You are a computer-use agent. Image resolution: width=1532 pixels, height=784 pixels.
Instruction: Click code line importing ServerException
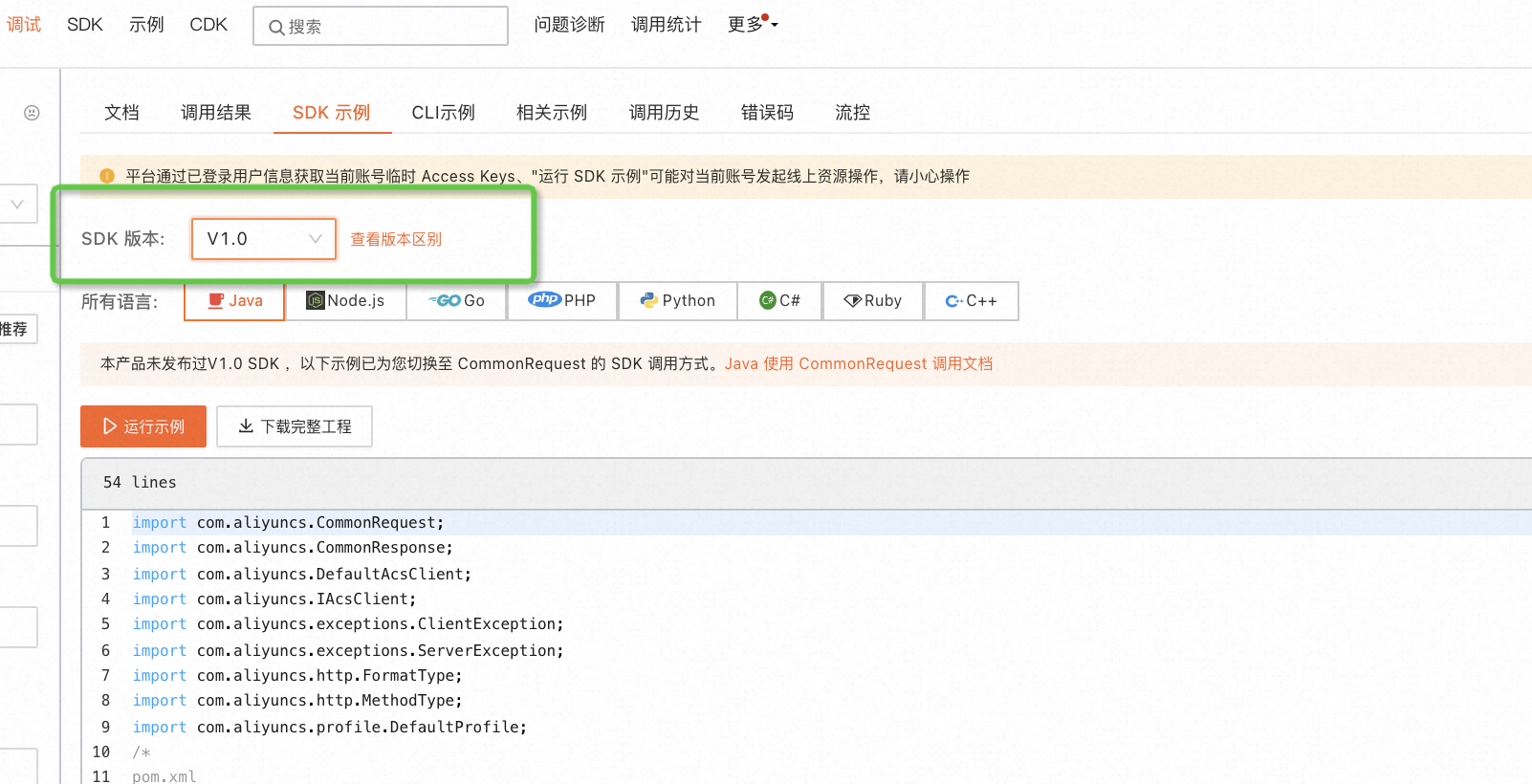click(x=348, y=651)
